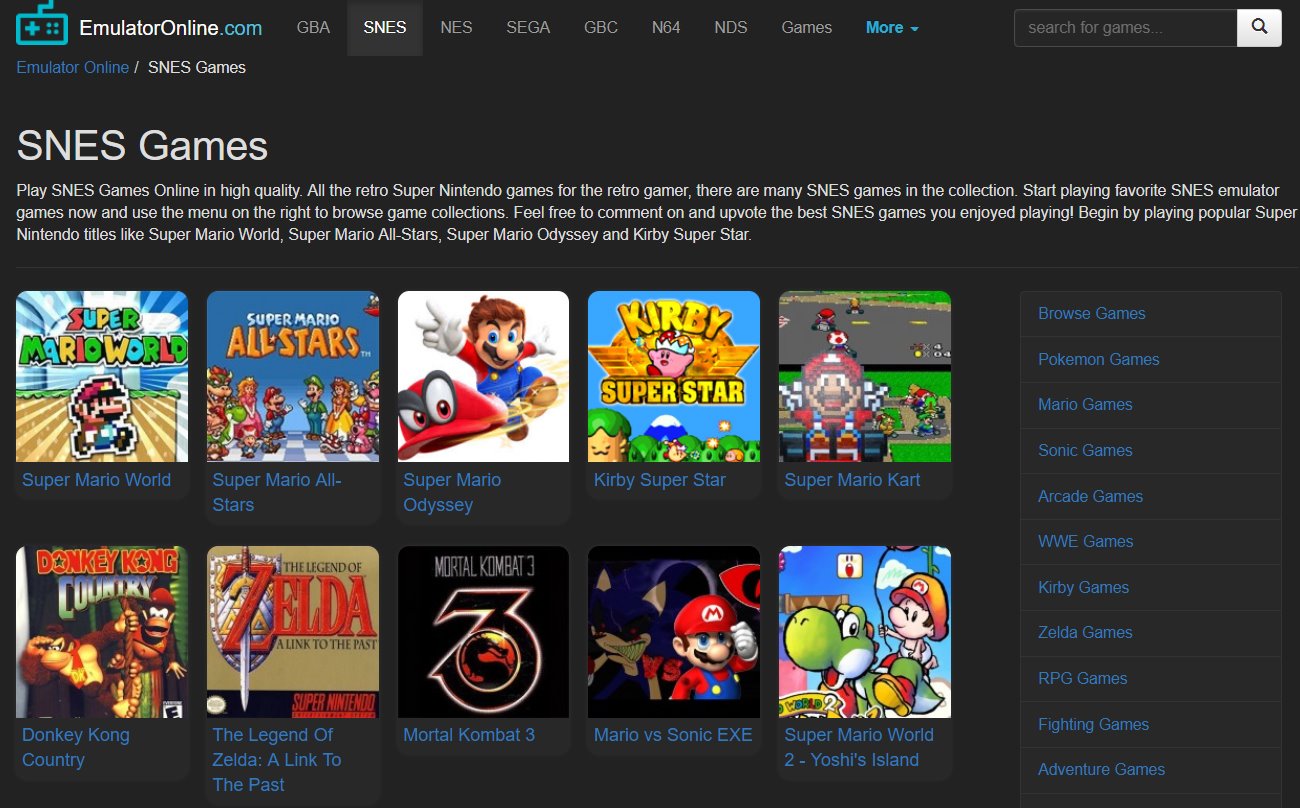Open Fighting Games in the sidebar
1300x808 pixels.
pyautogui.click(x=1150, y=725)
